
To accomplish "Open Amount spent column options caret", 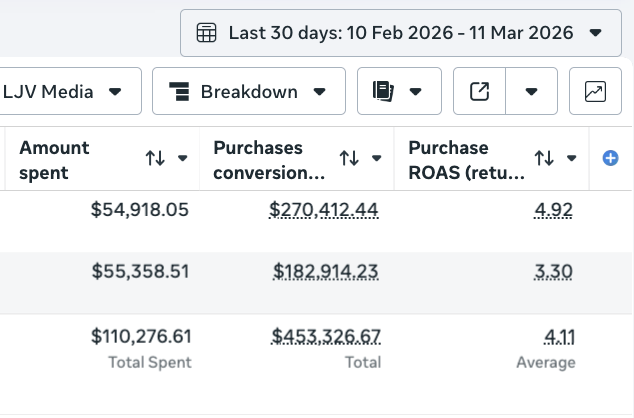I will click(182, 158).
